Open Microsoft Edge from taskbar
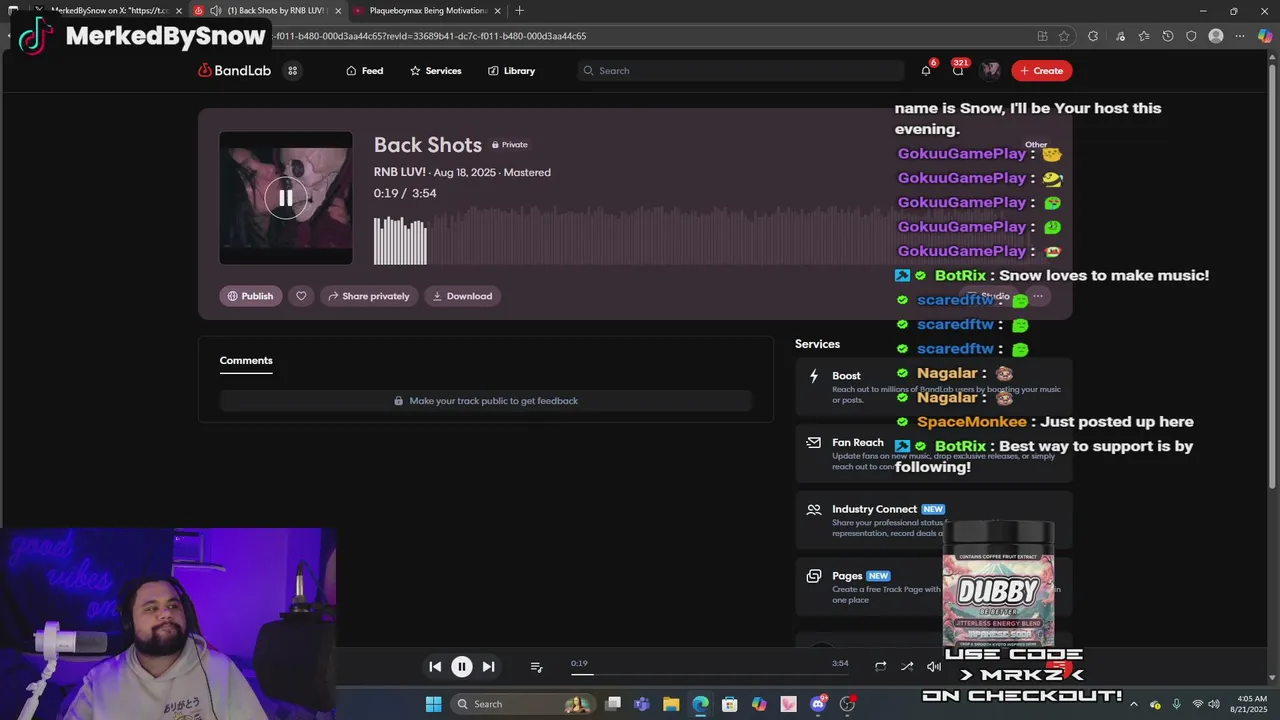 (x=700, y=704)
